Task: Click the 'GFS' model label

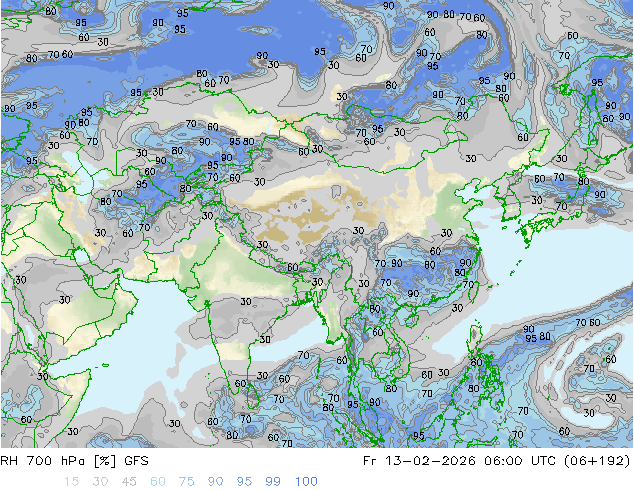Action: coord(136,461)
